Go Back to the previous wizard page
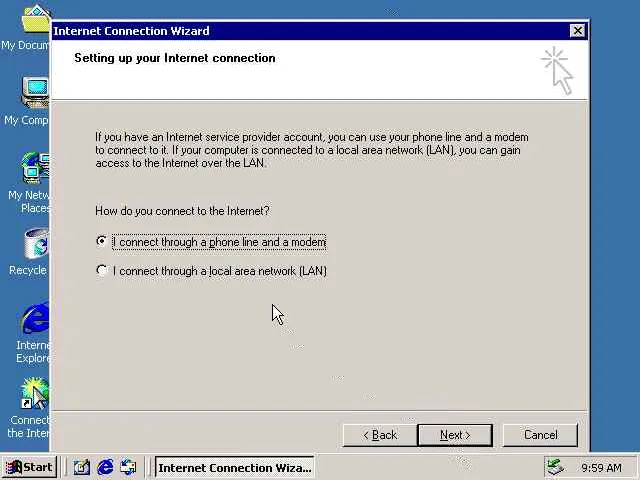This screenshot has width=640, height=480. [380, 435]
